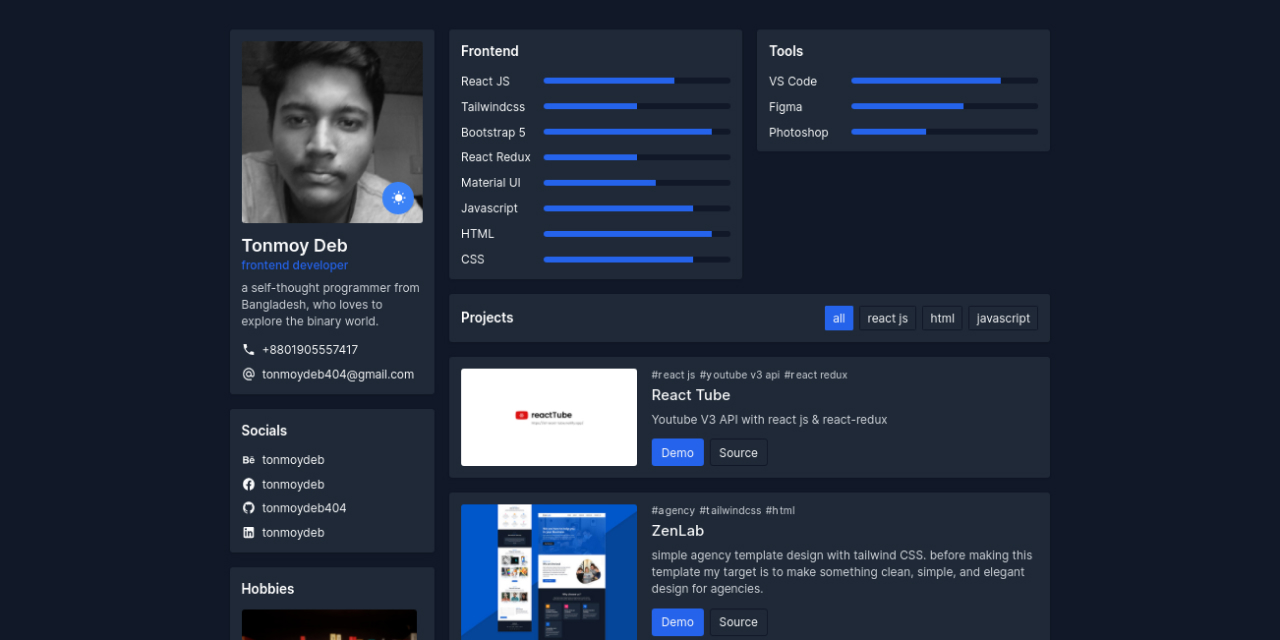Click the 'React Tube' project title
This screenshot has width=1280, height=640.
pyautogui.click(x=691, y=395)
